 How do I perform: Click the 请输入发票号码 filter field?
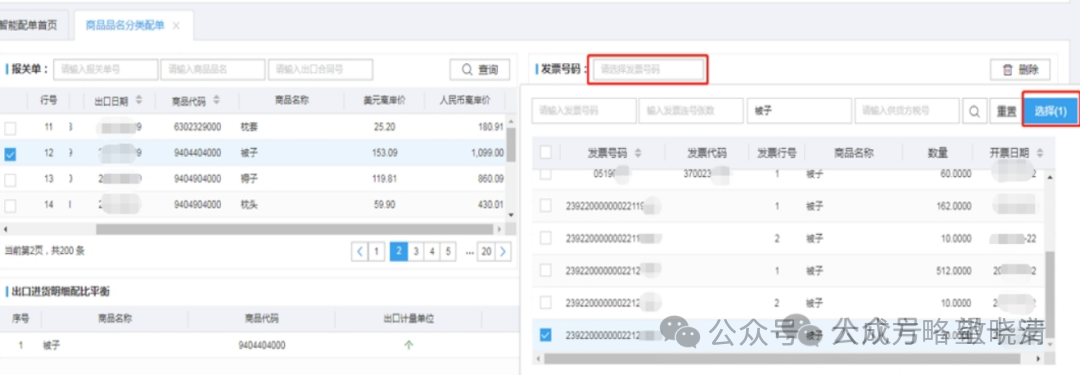(x=584, y=110)
